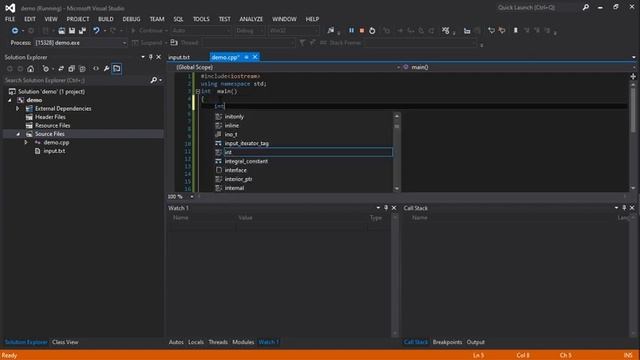Viewport: 640px width, 360px height.
Task: Click the Navigate Backward toolbar arrow
Action: coord(15,31)
